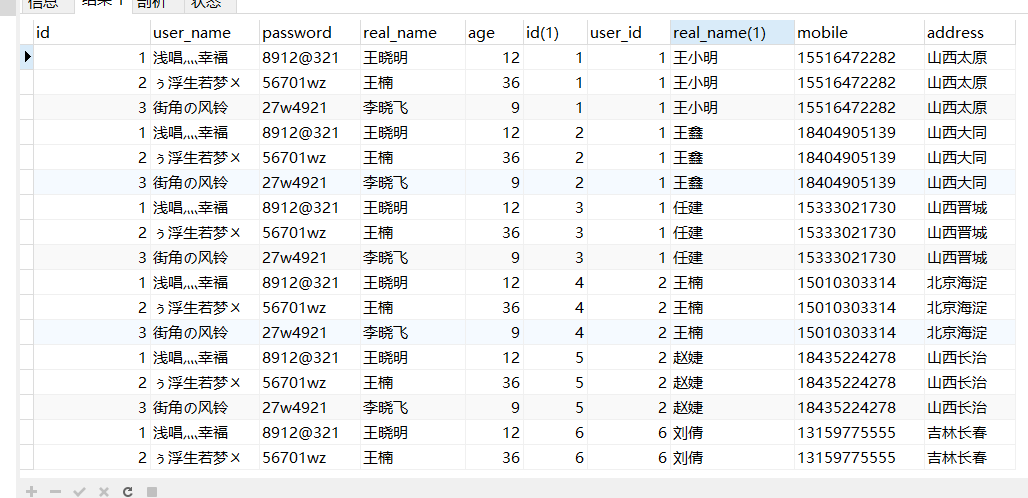Screen dimensions: 1028x498
Task: Select the real_name column header
Action: (x=412, y=33)
